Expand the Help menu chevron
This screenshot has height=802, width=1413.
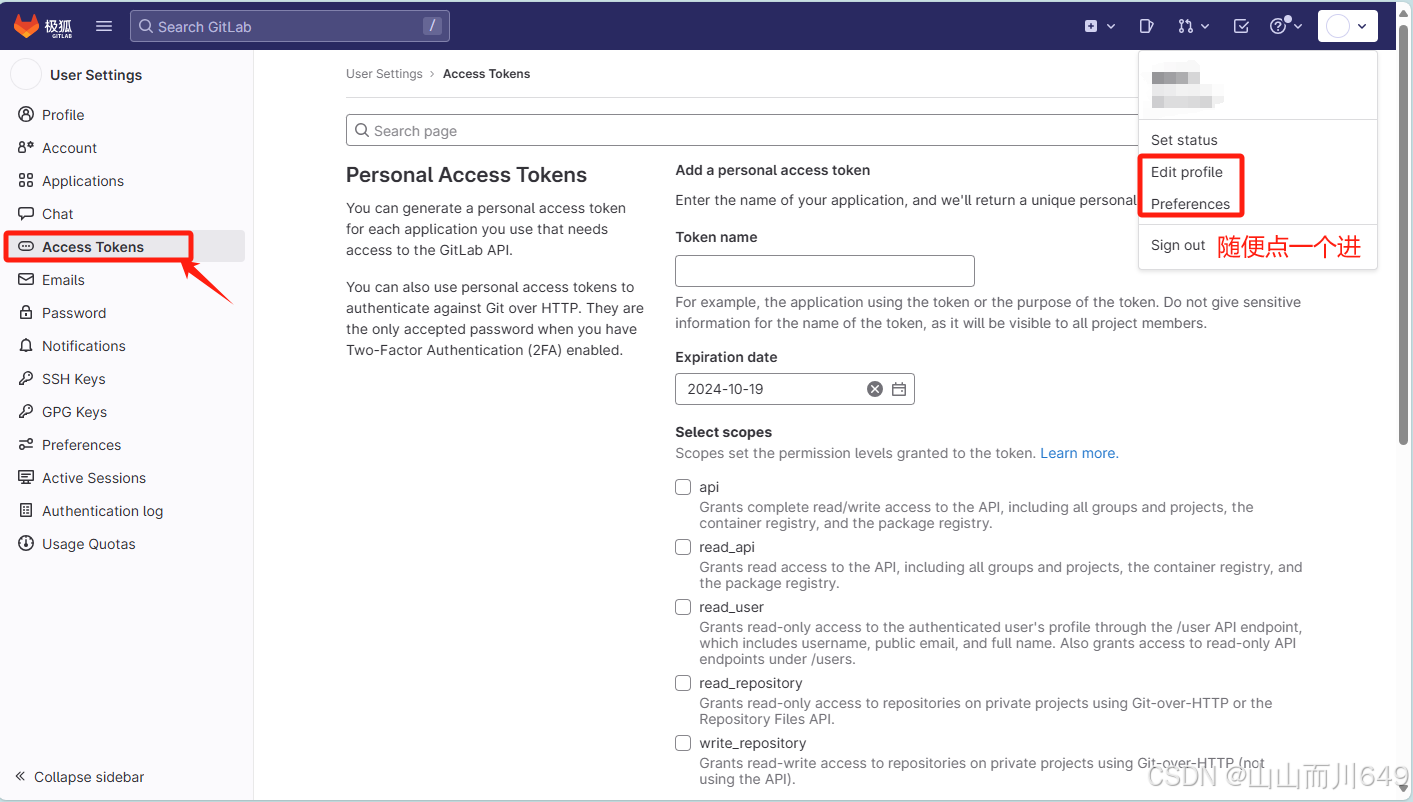click(x=1297, y=26)
